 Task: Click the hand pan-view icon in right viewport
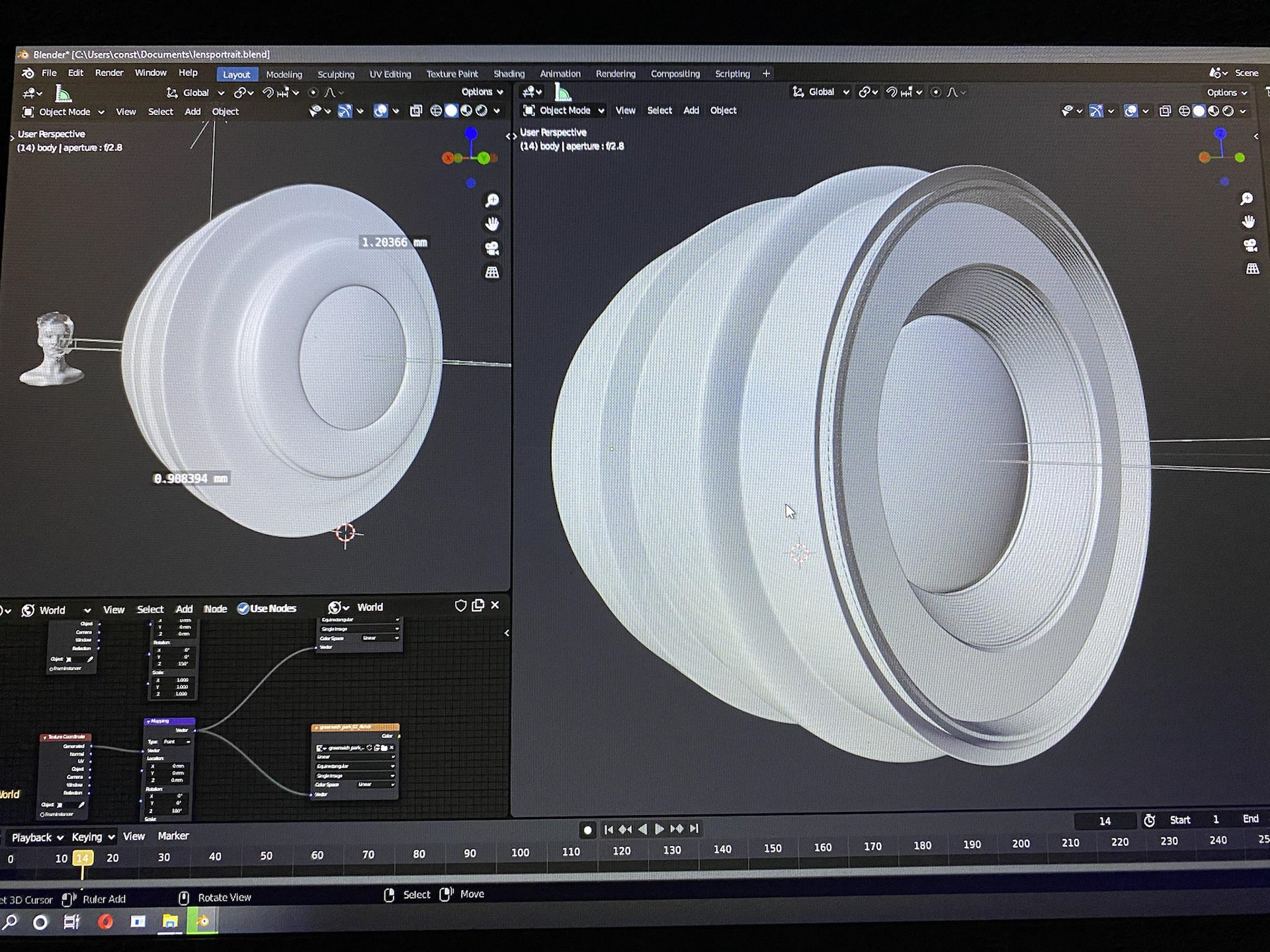point(1249,222)
